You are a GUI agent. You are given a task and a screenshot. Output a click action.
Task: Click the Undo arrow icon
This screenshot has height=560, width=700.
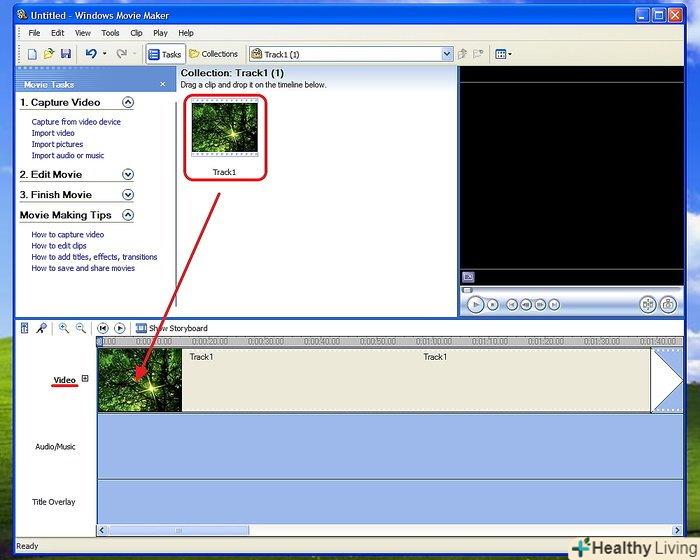coord(91,54)
